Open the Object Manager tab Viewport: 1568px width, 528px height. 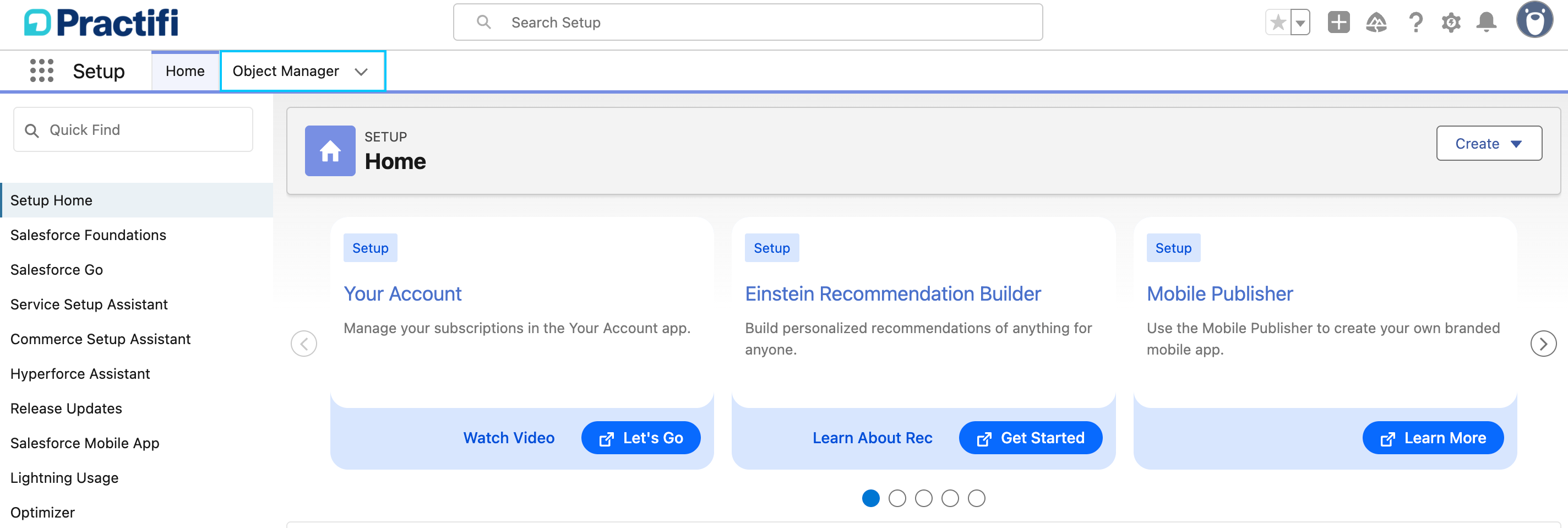click(x=286, y=71)
